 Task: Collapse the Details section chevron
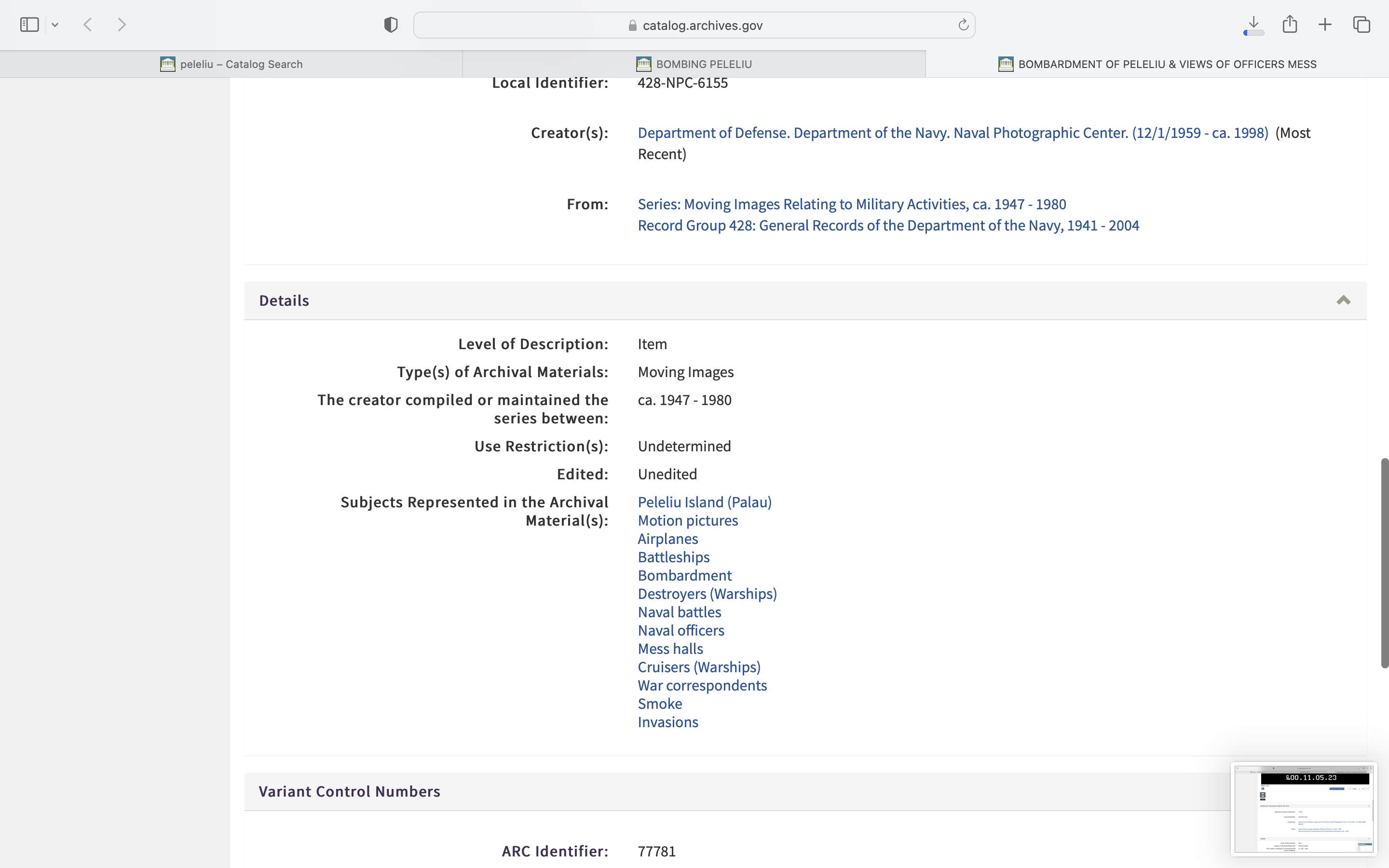(1343, 300)
